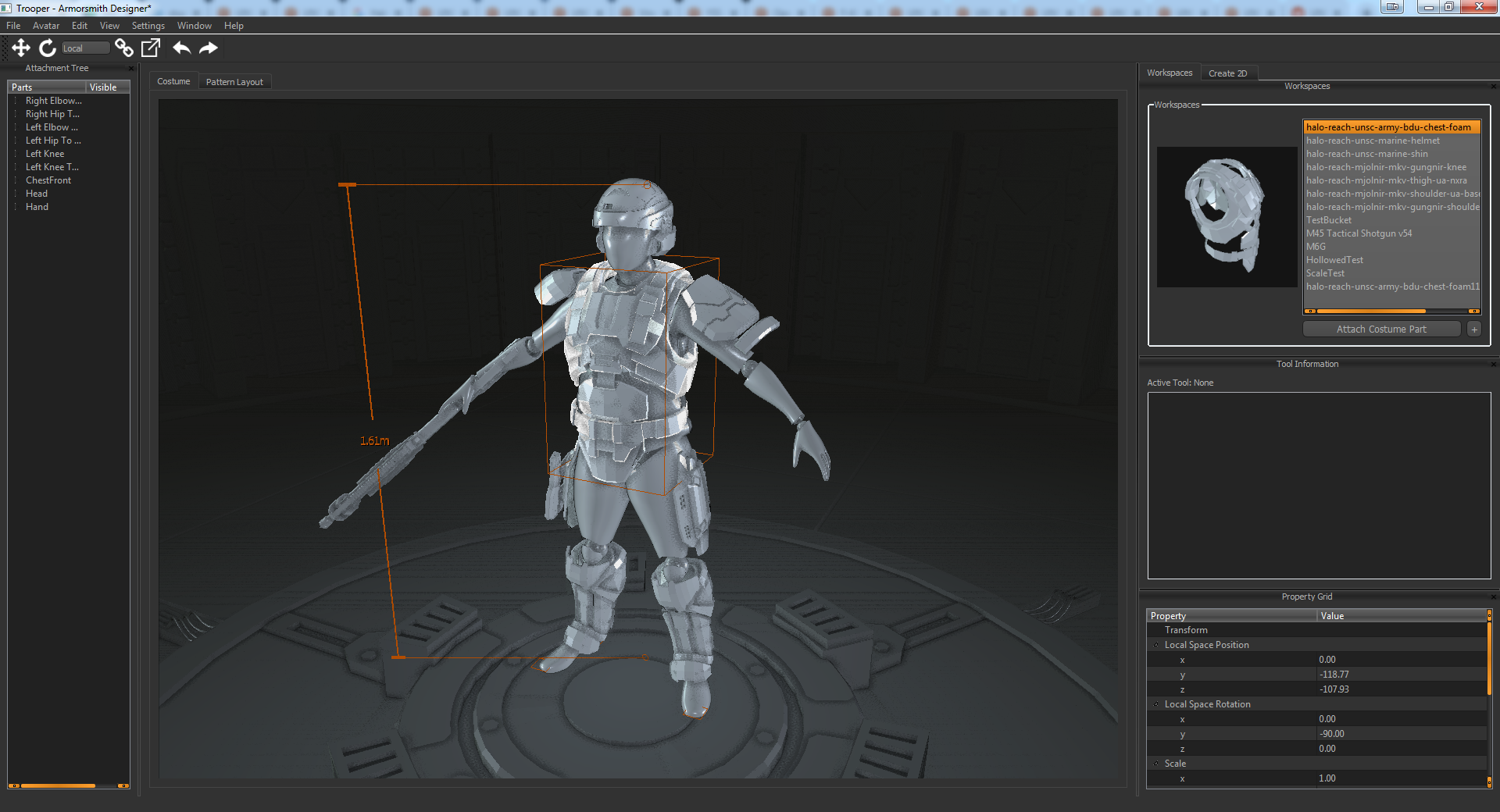Select the Move tool in toolbar

coord(21,48)
